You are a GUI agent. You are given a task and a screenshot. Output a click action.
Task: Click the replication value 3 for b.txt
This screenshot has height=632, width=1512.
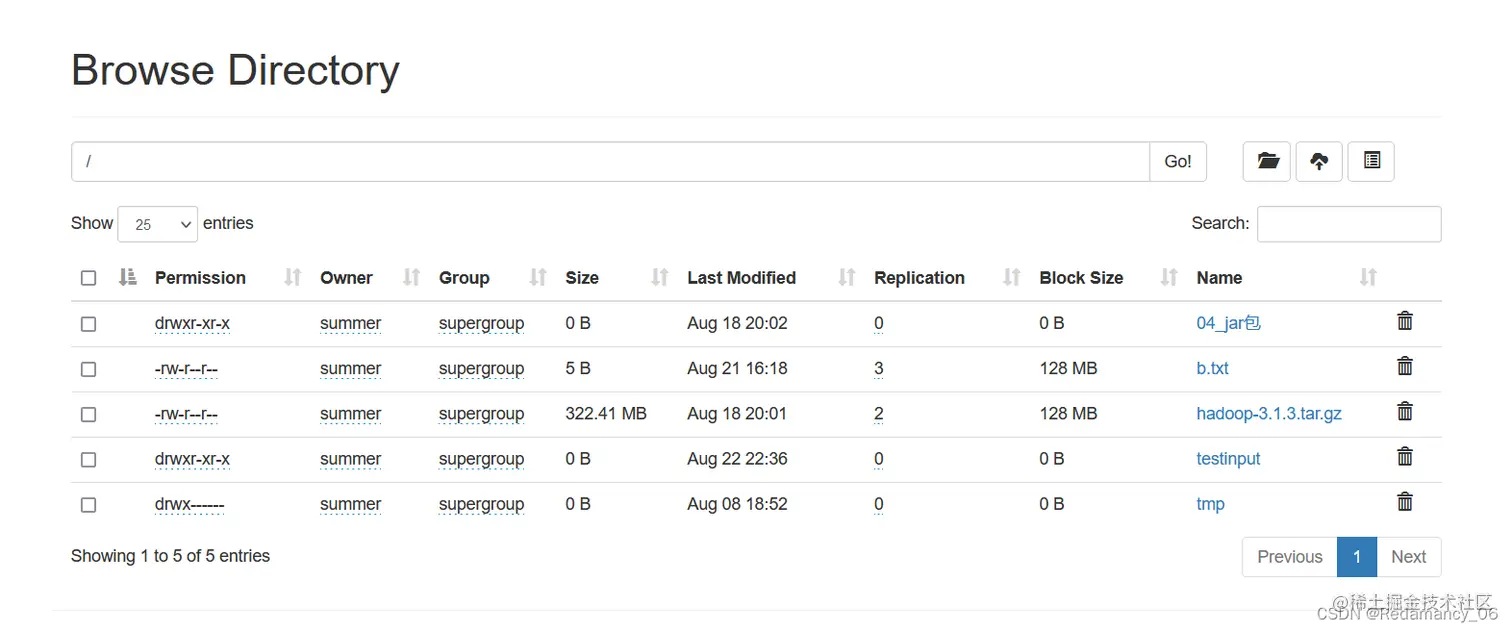[x=879, y=369]
